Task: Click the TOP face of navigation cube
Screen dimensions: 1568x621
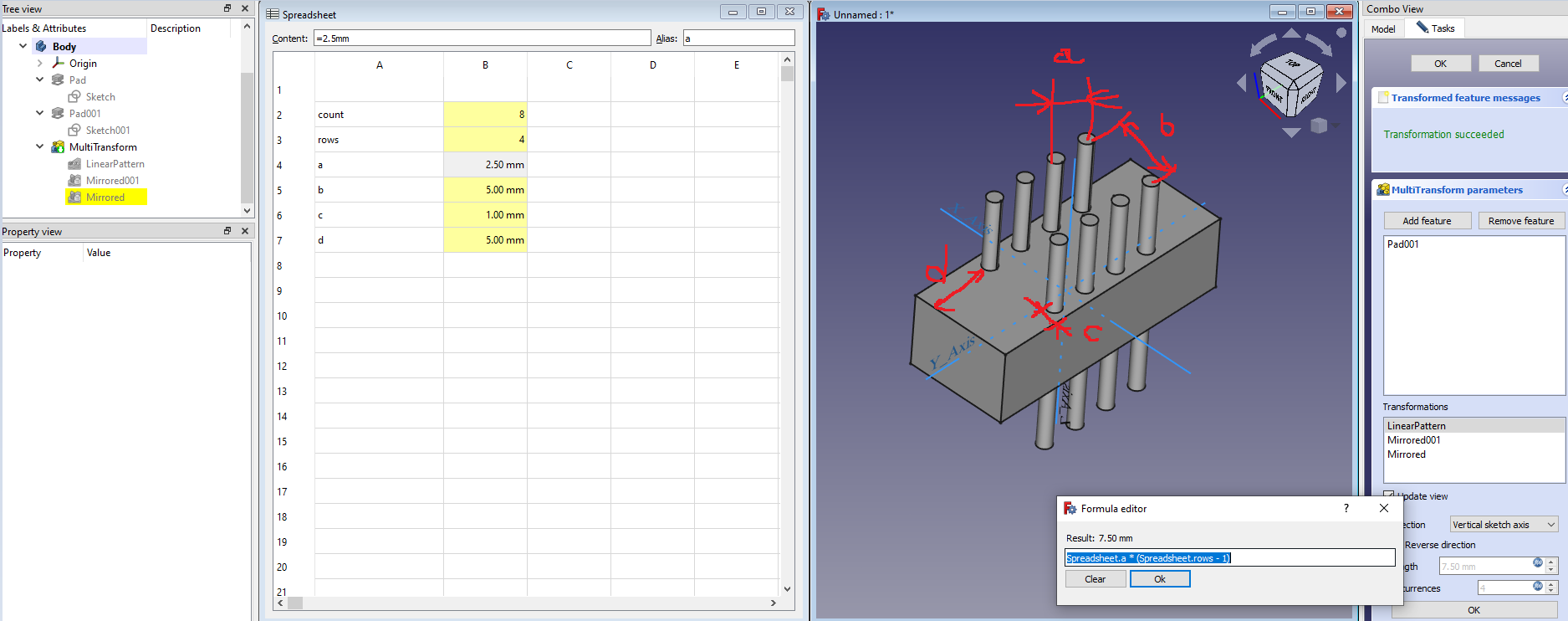Action: click(x=1293, y=64)
